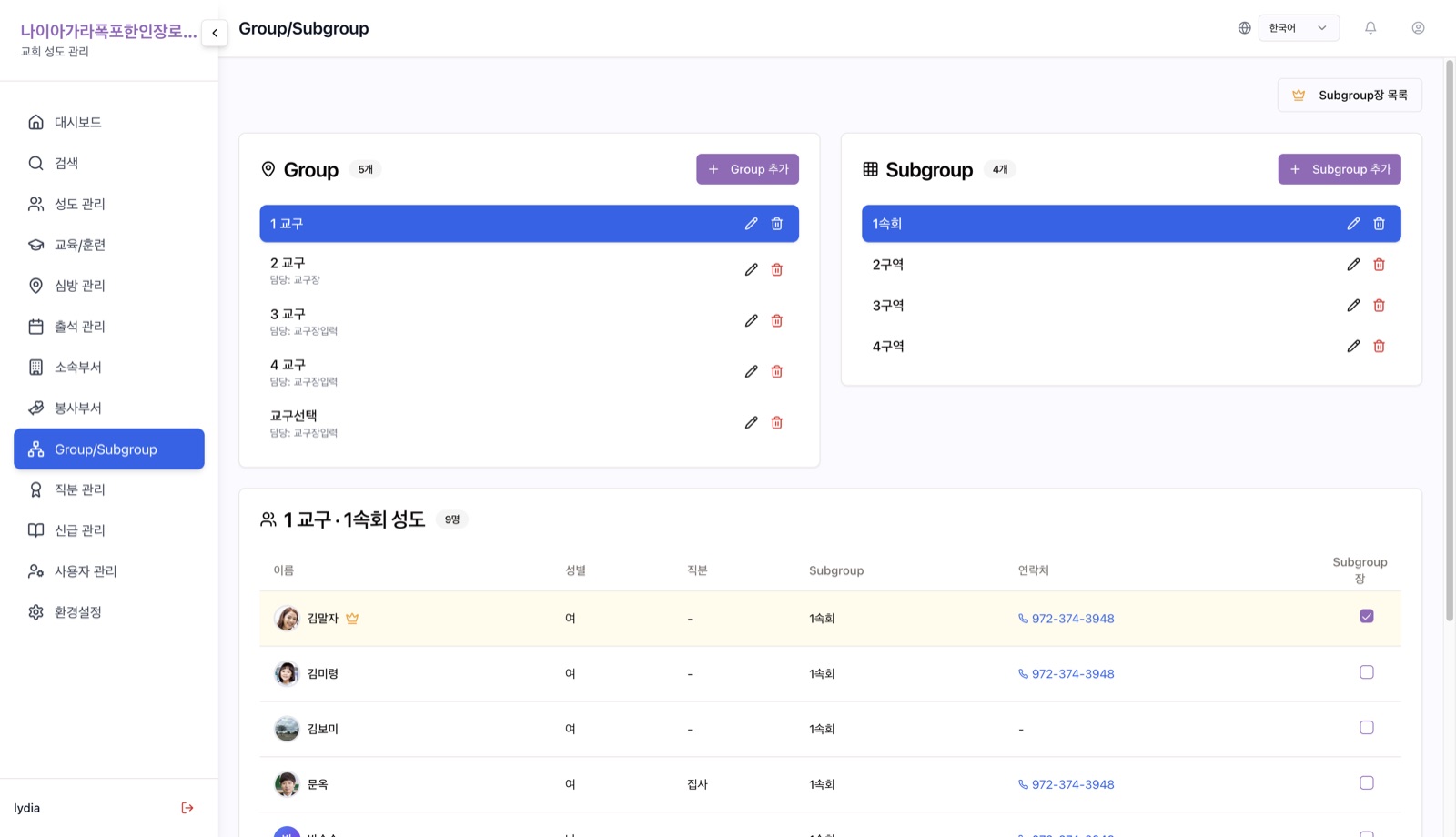Open the 한국어 language dropdown
Screen dimensions: 1456x837
pos(1299,28)
